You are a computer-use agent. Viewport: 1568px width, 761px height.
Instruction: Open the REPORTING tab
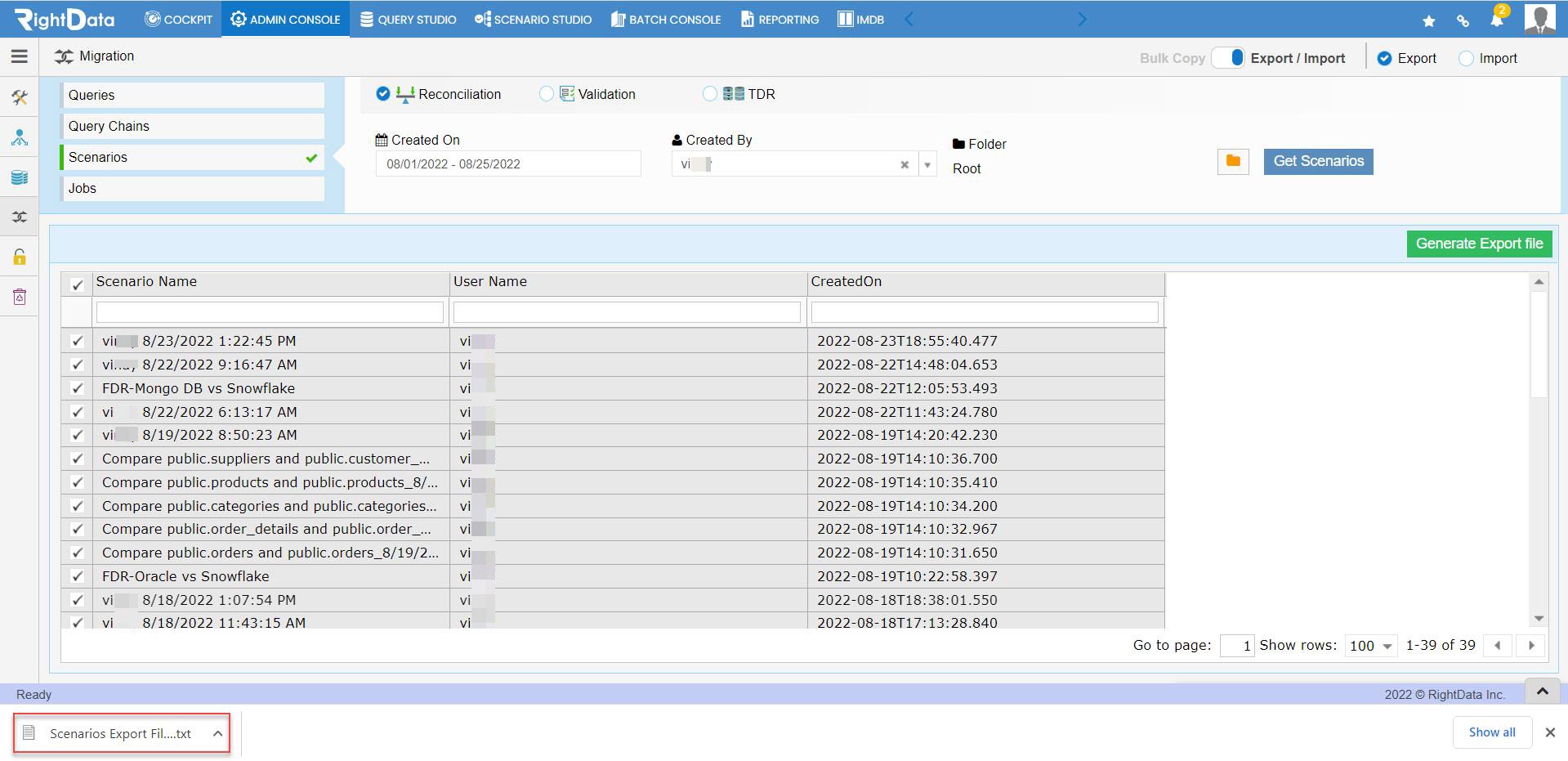click(780, 19)
